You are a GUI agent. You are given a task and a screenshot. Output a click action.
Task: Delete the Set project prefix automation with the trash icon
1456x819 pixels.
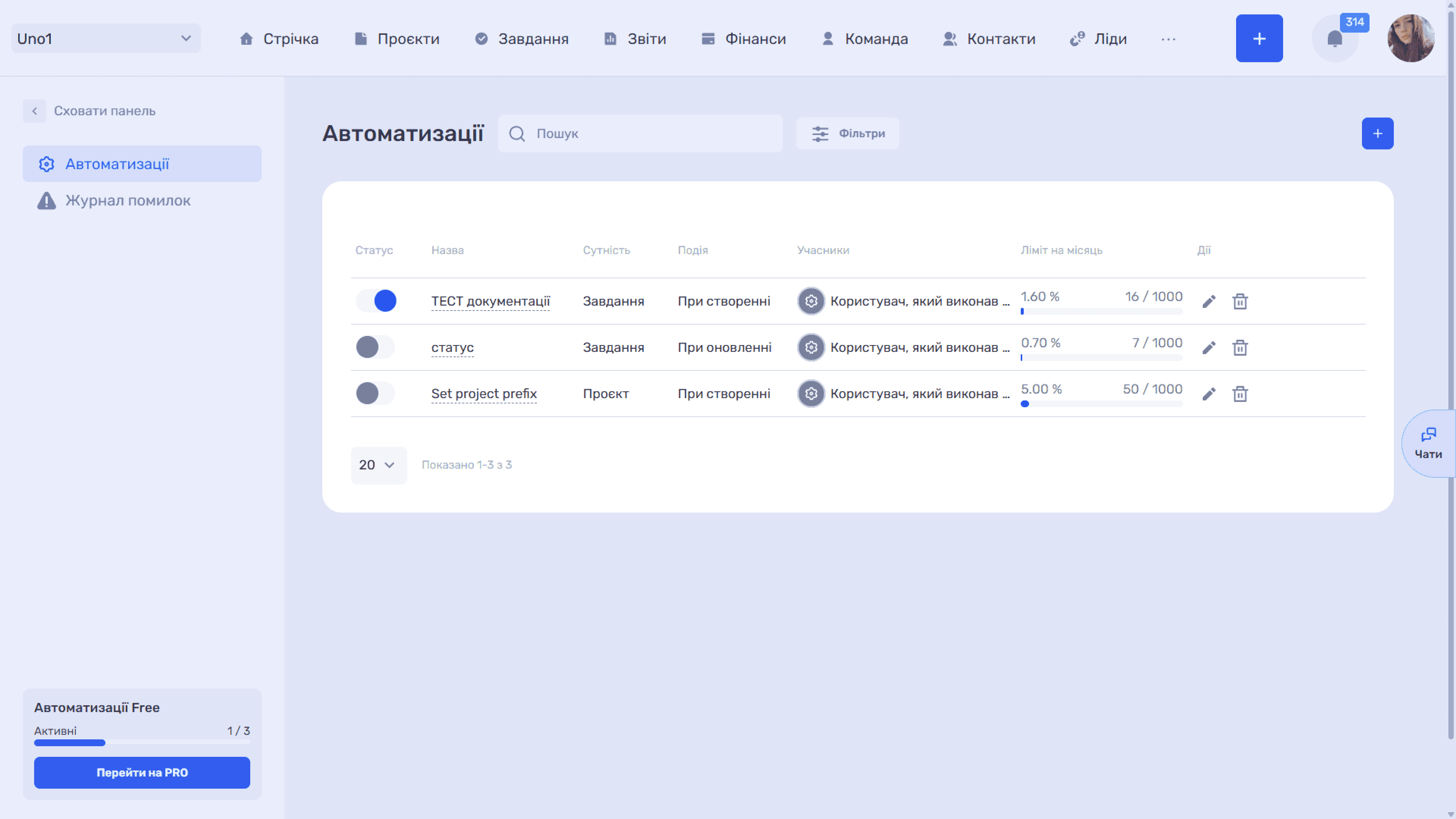(1240, 394)
